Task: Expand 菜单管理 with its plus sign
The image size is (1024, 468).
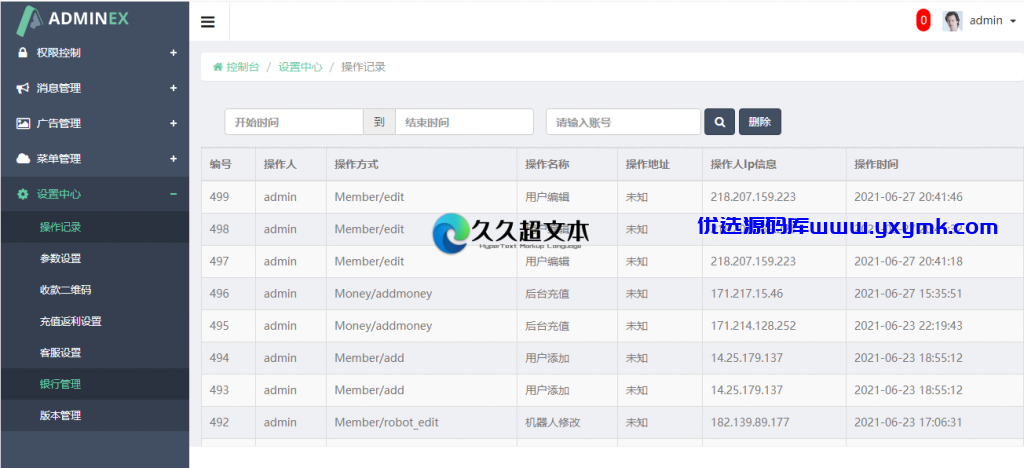Action: 173,159
